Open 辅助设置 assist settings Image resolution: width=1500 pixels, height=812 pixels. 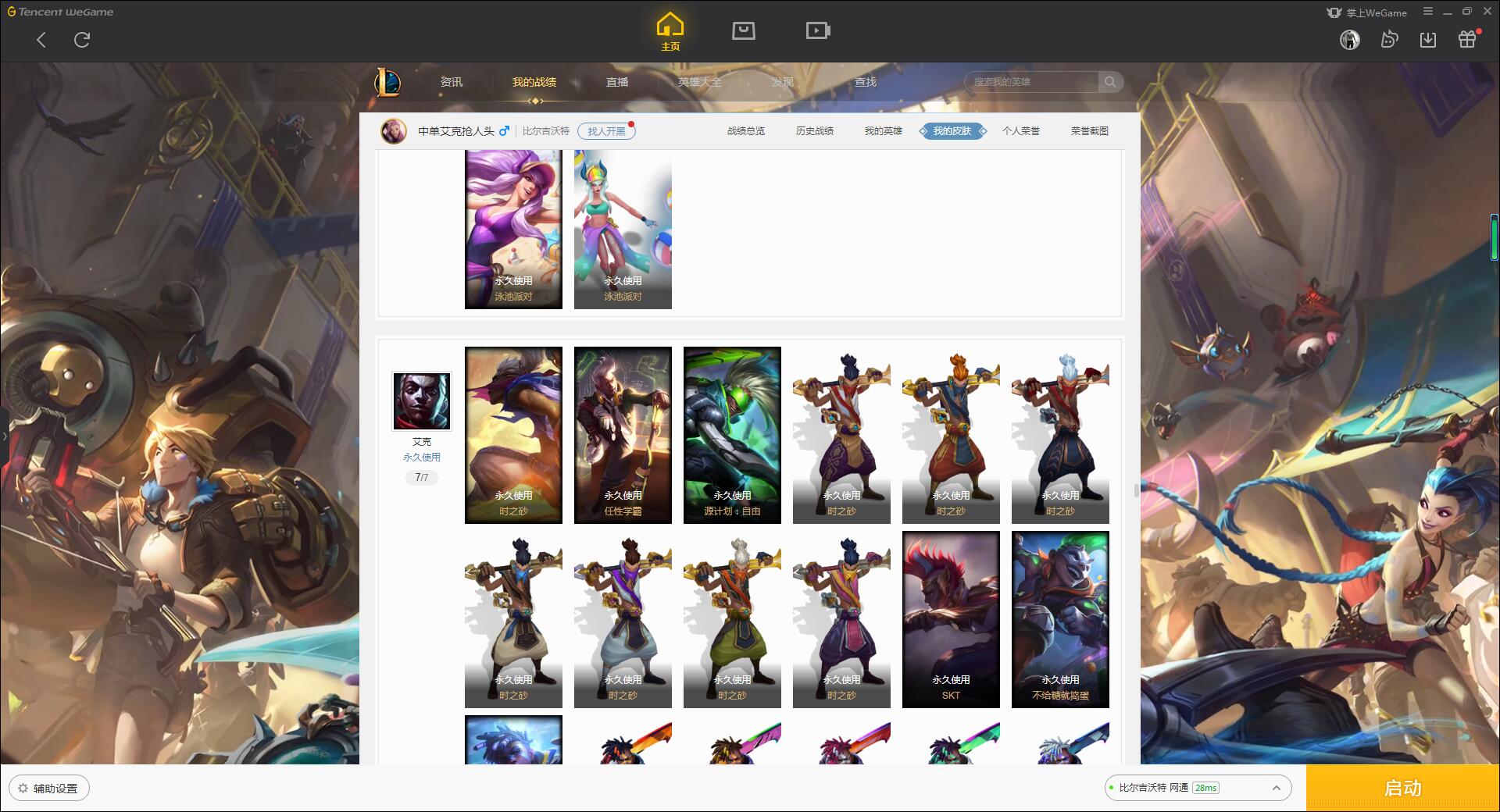pyautogui.click(x=49, y=789)
